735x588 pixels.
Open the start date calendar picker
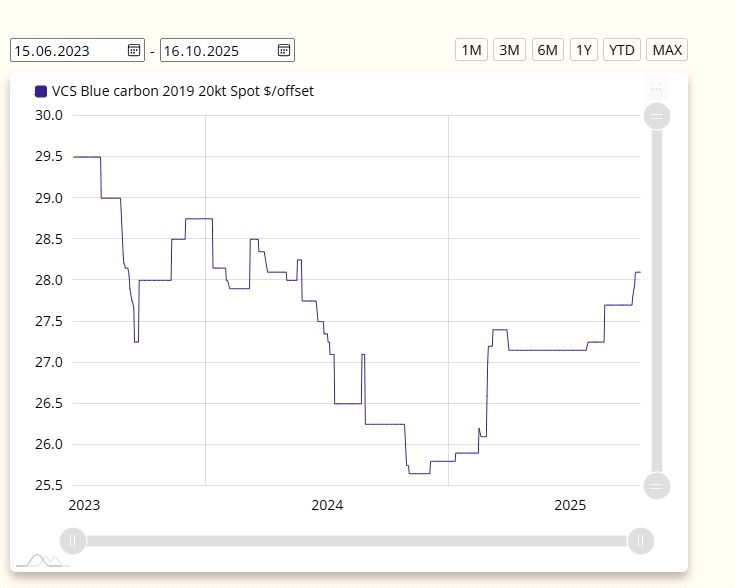[134, 50]
